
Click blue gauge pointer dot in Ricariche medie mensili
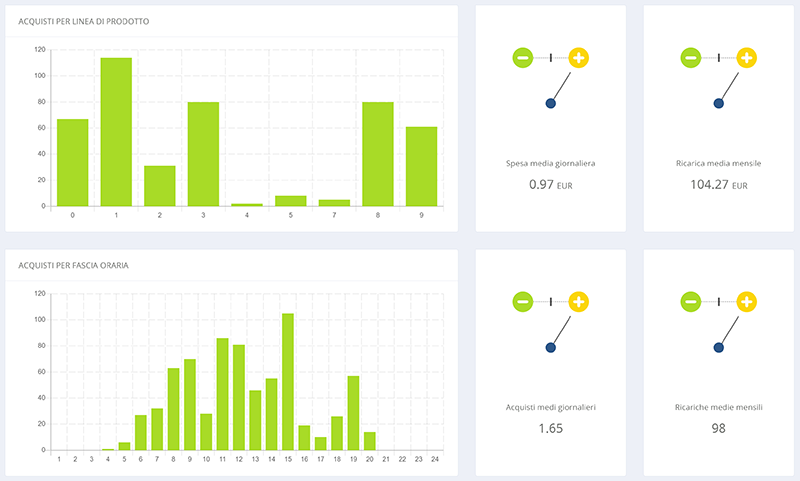(718, 348)
